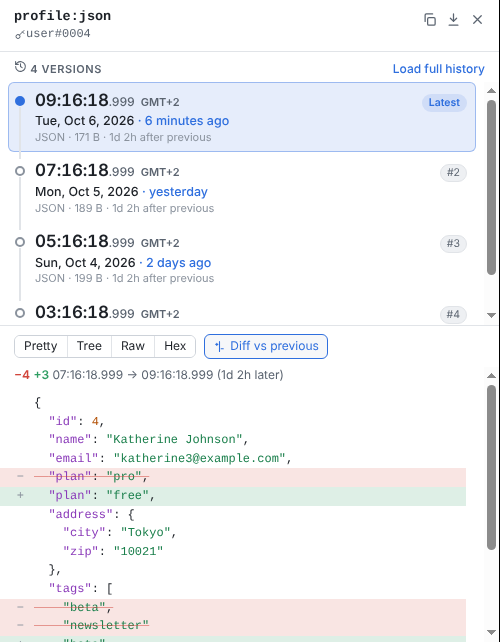Click the -4 removals count

click(x=22, y=375)
